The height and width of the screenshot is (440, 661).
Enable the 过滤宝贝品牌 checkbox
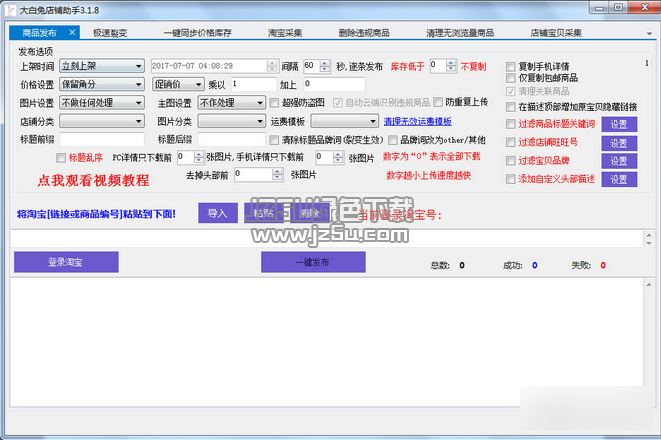click(x=511, y=161)
